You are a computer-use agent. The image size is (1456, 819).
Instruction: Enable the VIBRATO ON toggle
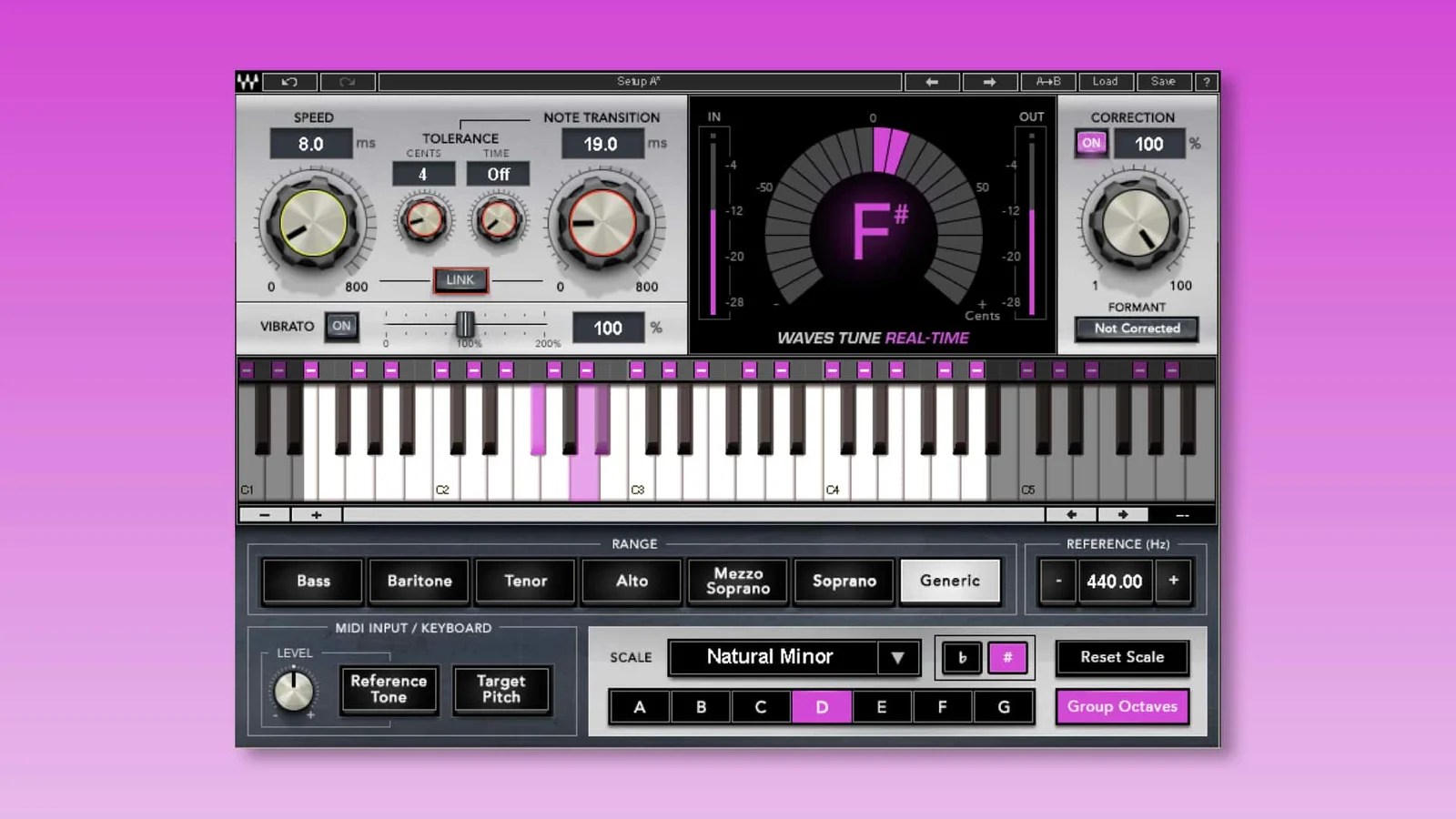pos(341,328)
